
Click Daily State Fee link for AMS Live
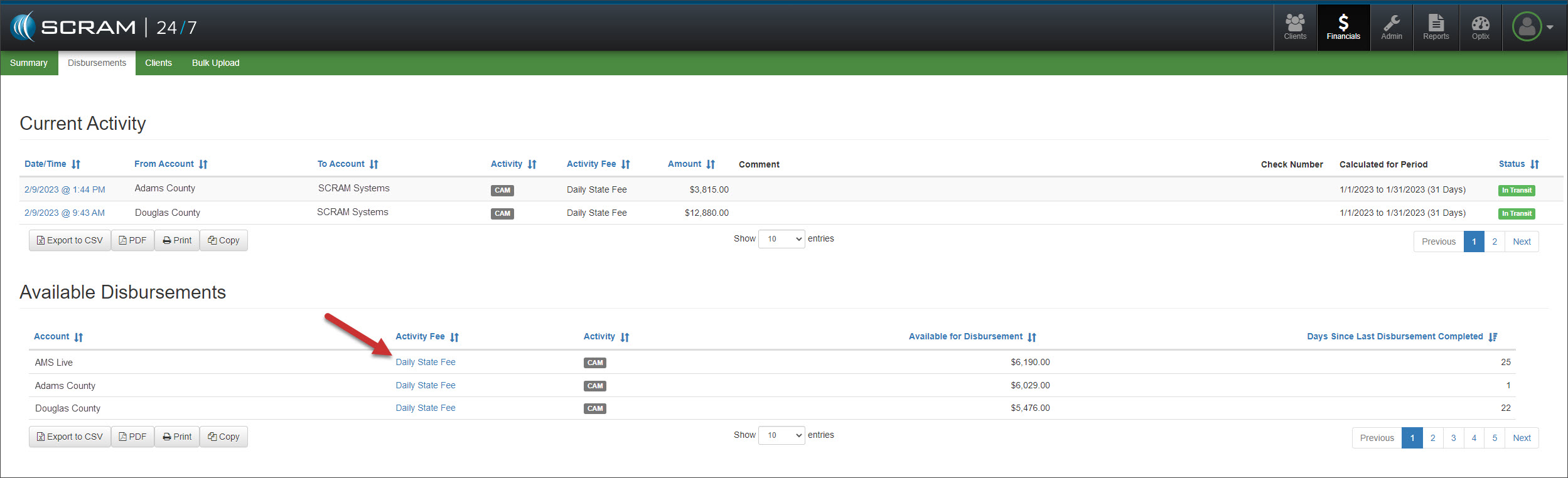coord(425,363)
